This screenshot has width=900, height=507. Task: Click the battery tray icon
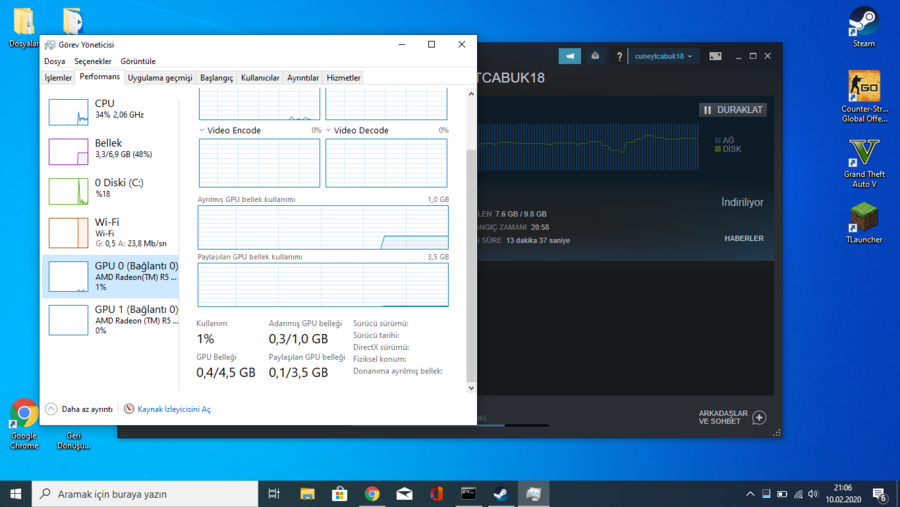click(x=782, y=494)
